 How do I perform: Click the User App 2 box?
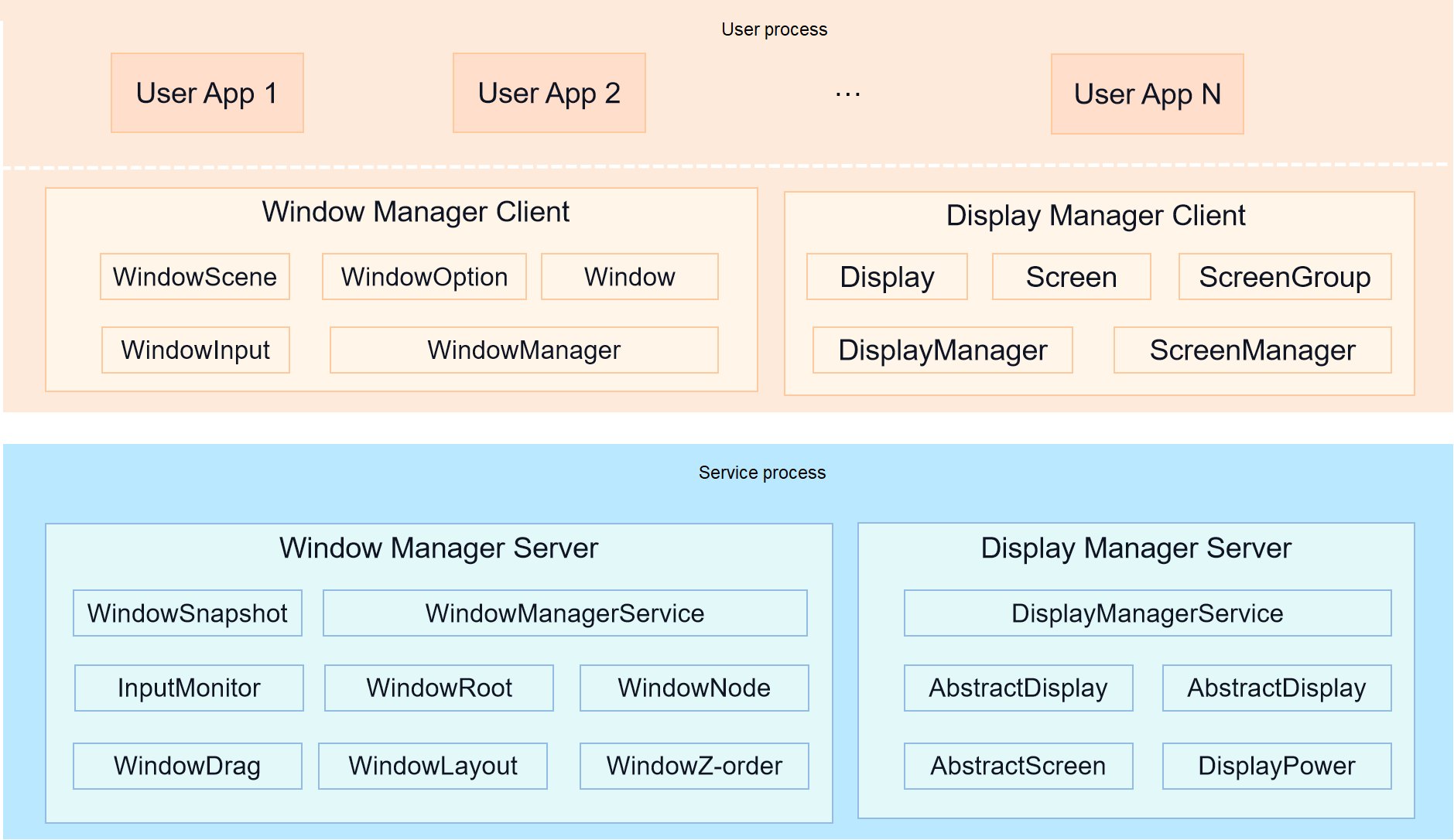tap(549, 93)
